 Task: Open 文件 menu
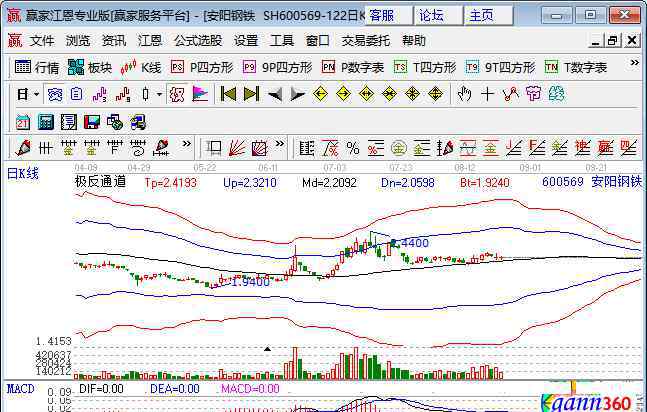pos(42,40)
